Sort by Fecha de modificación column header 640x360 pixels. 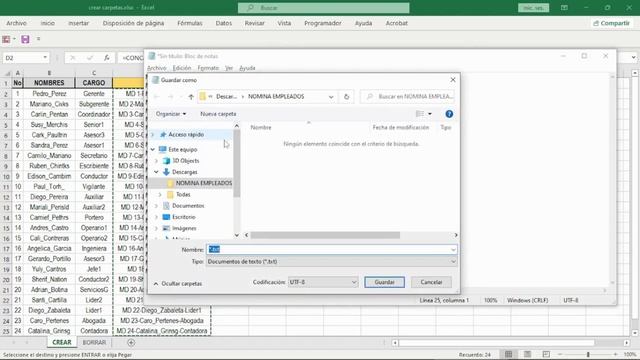[x=400, y=127]
